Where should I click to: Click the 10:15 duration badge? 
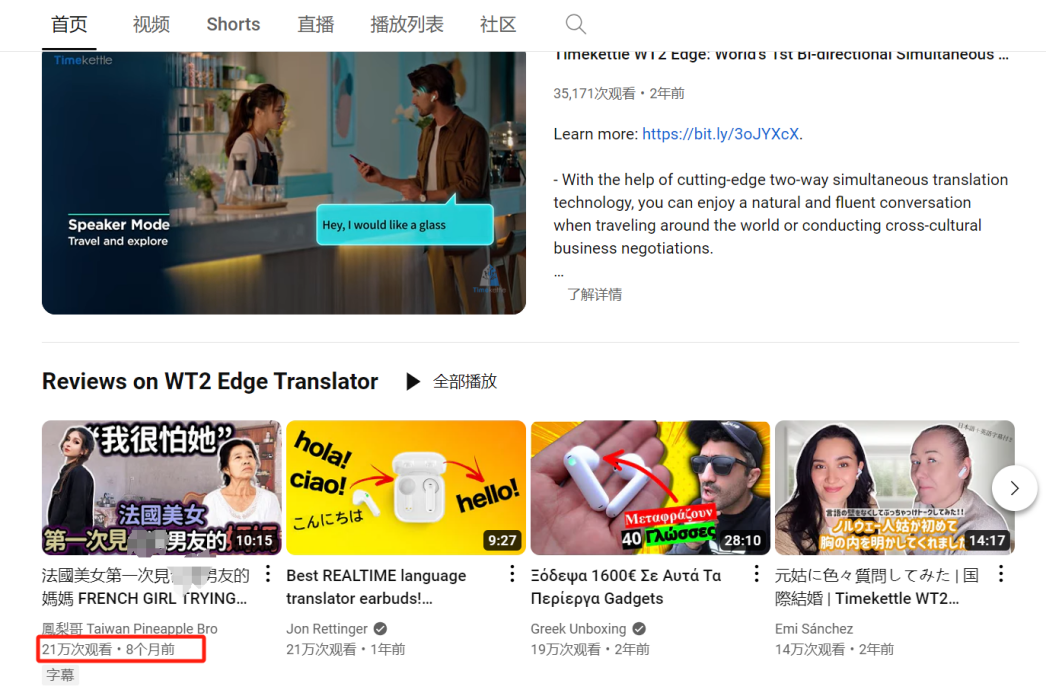254,540
